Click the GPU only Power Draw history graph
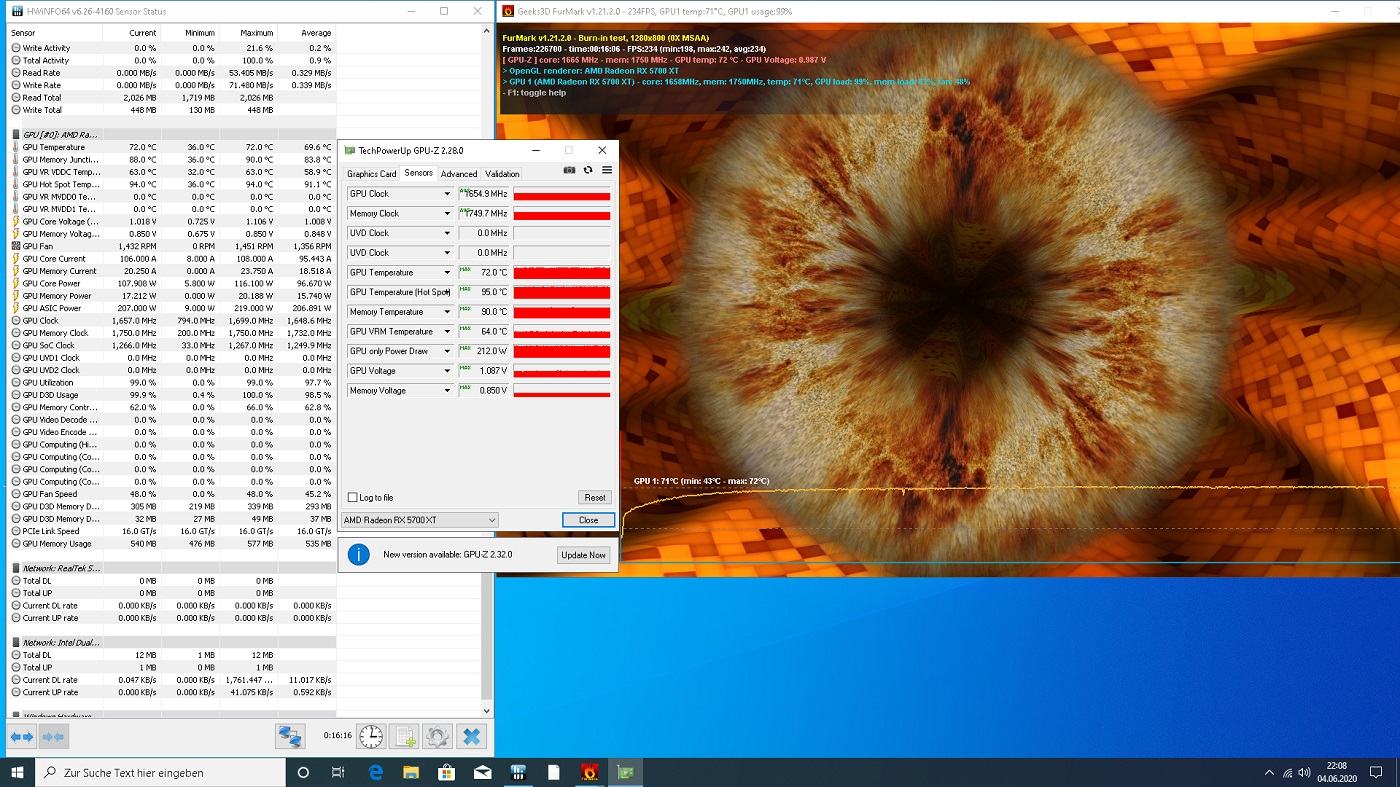Image resolution: width=1400 pixels, height=787 pixels. [561, 351]
